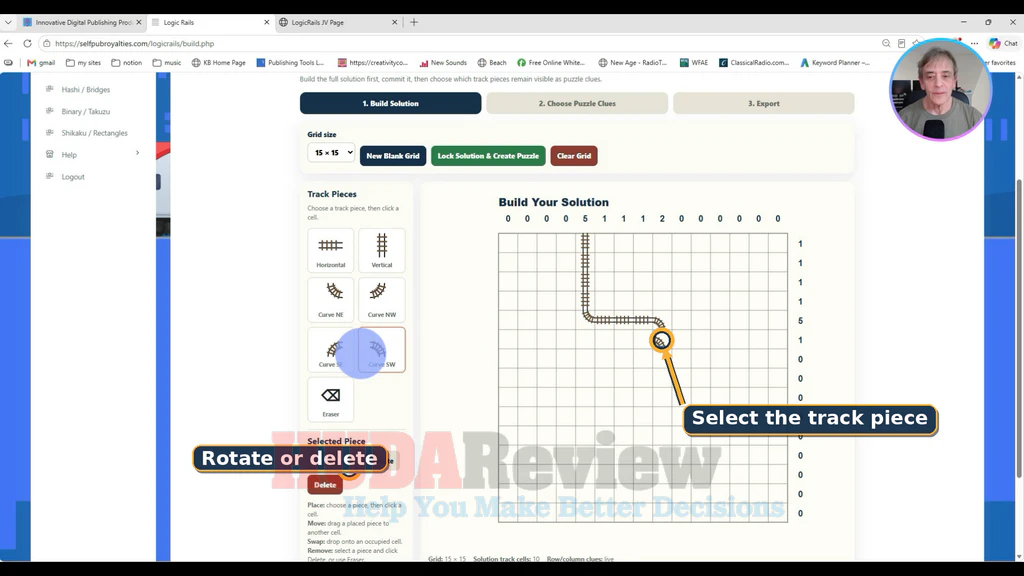Switch to 1. Build Solution step
Viewport: 1024px width, 576px height.
tap(391, 103)
